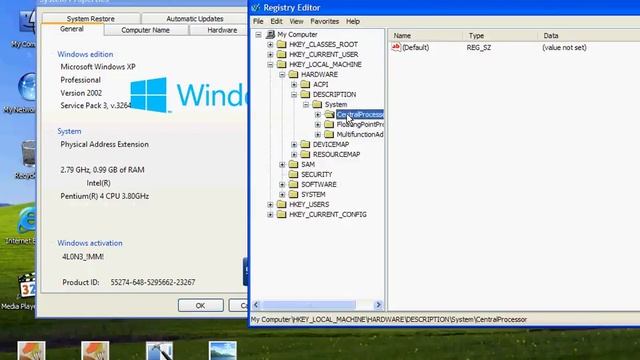Viewport: 640px width, 360px height.
Task: Open the View menu in Registry Editor
Action: click(x=296, y=21)
